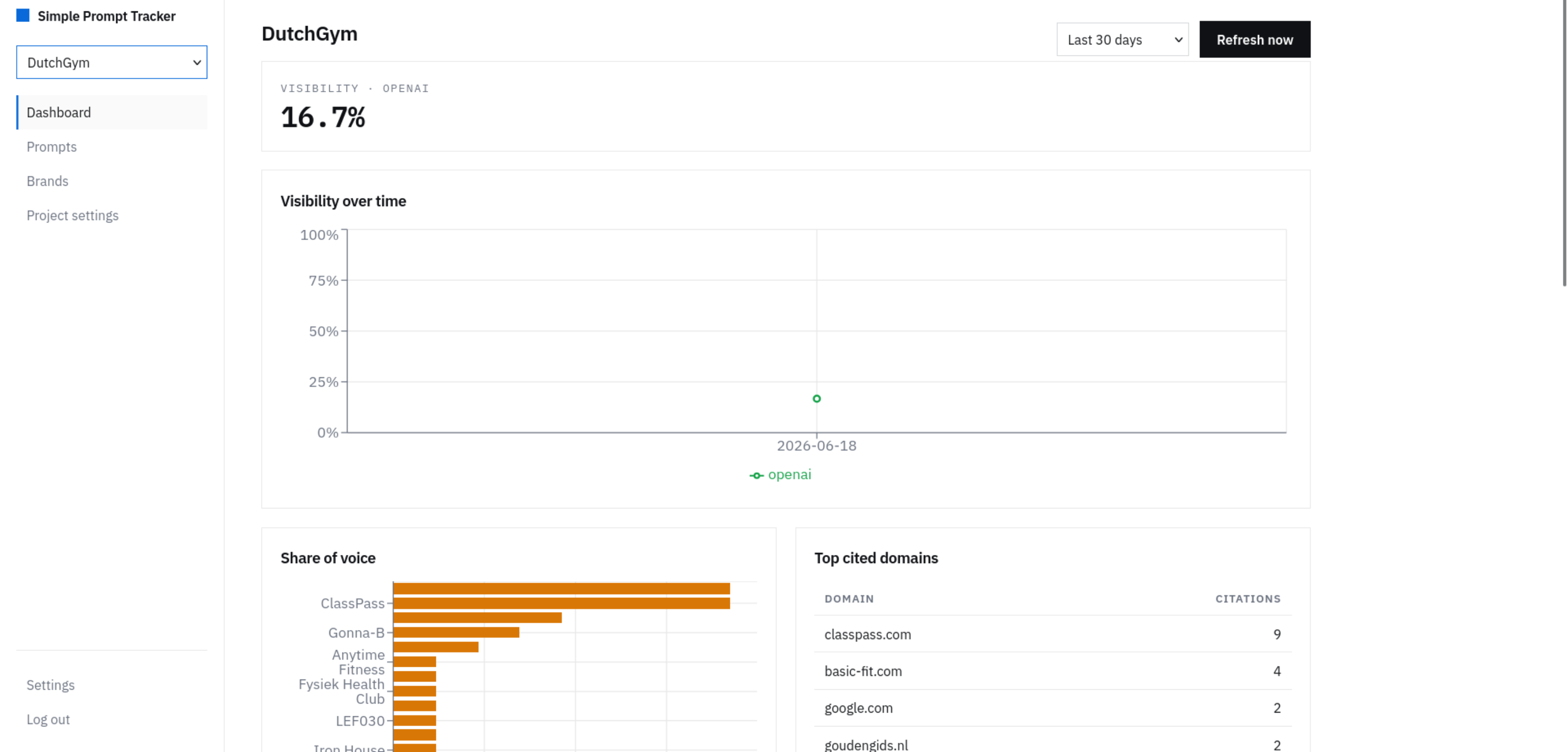Click the Refresh now button
The width and height of the screenshot is (1568, 752).
pyautogui.click(x=1255, y=40)
